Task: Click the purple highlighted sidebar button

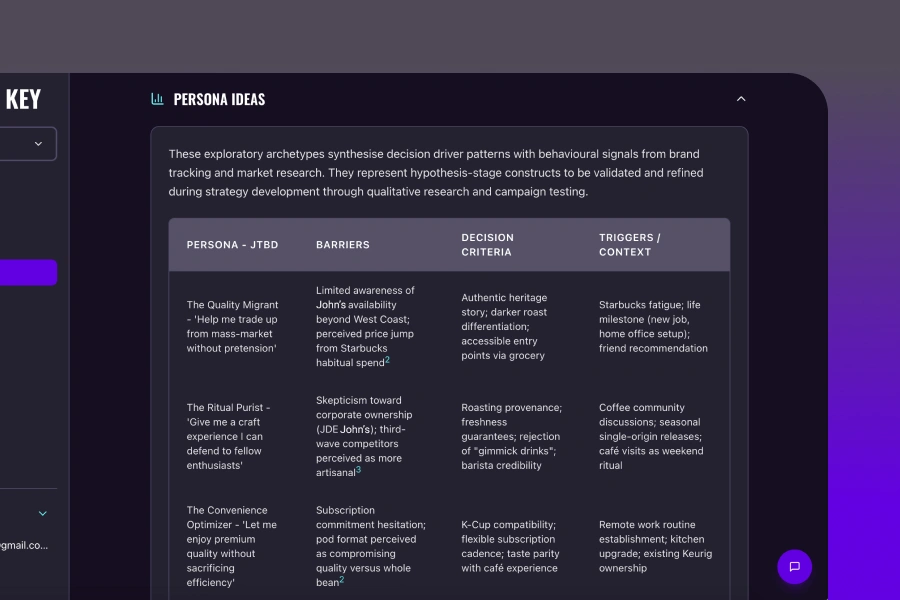Action: pyautogui.click(x=28, y=273)
